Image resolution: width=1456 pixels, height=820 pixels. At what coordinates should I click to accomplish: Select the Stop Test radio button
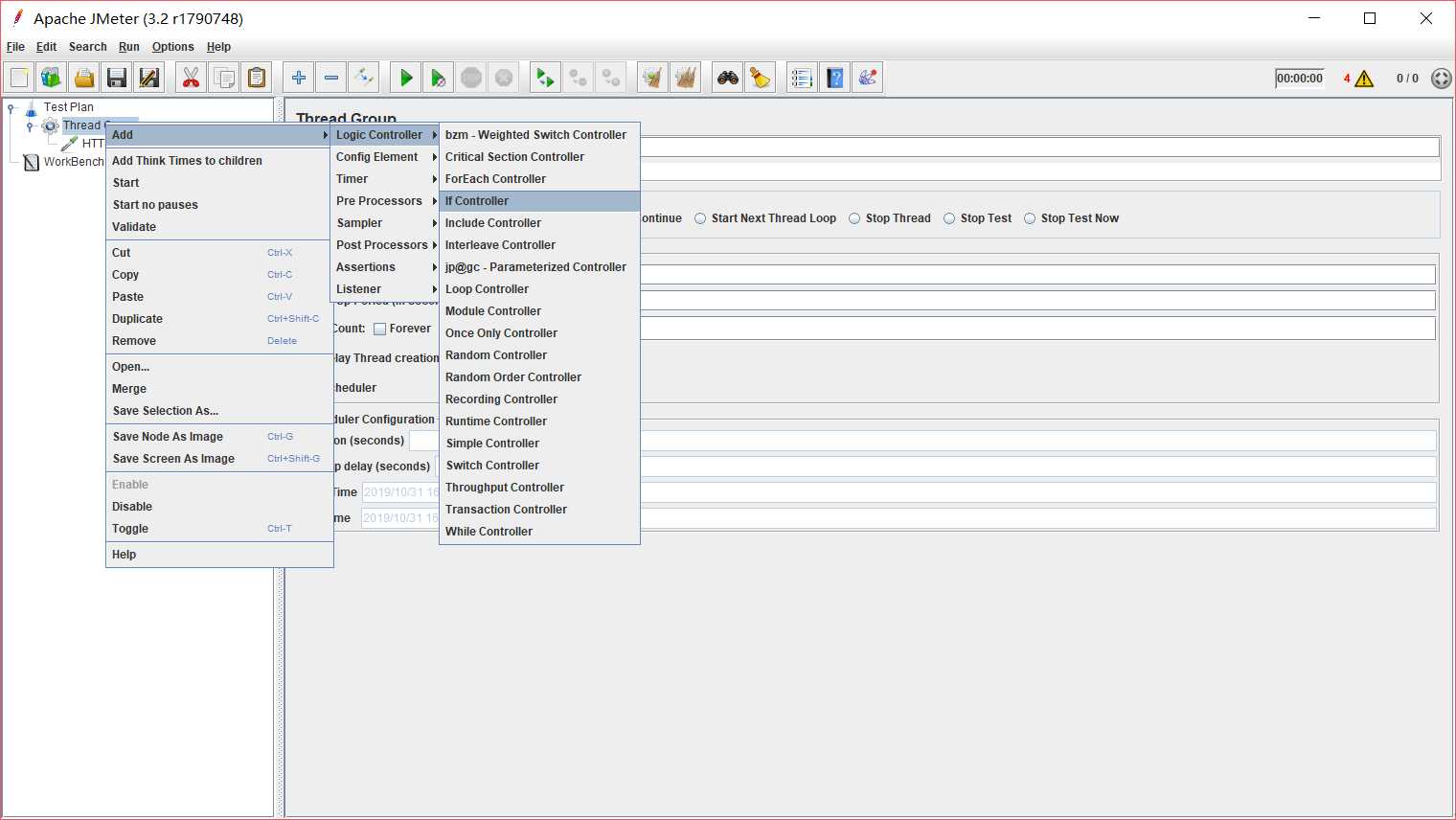tap(949, 218)
